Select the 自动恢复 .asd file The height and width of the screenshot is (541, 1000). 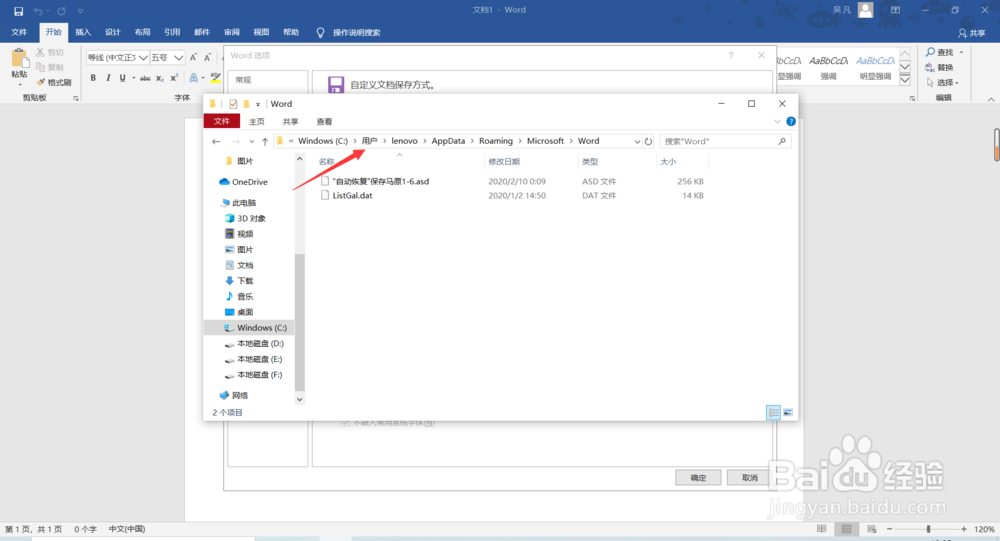coord(381,181)
